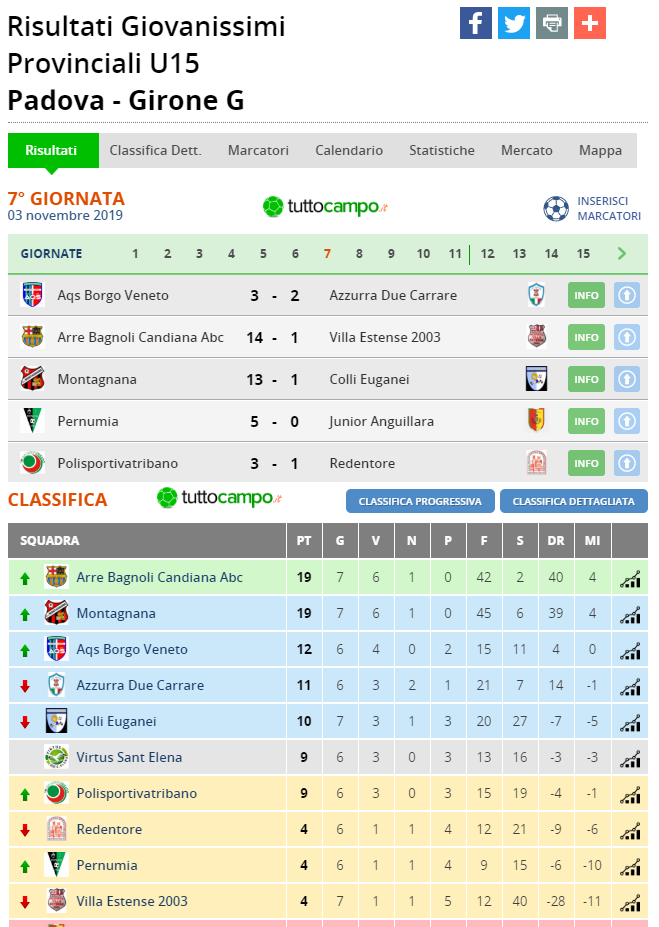Click upload arrow icon for Montagnana match
This screenshot has width=659, height=927.
point(627,380)
